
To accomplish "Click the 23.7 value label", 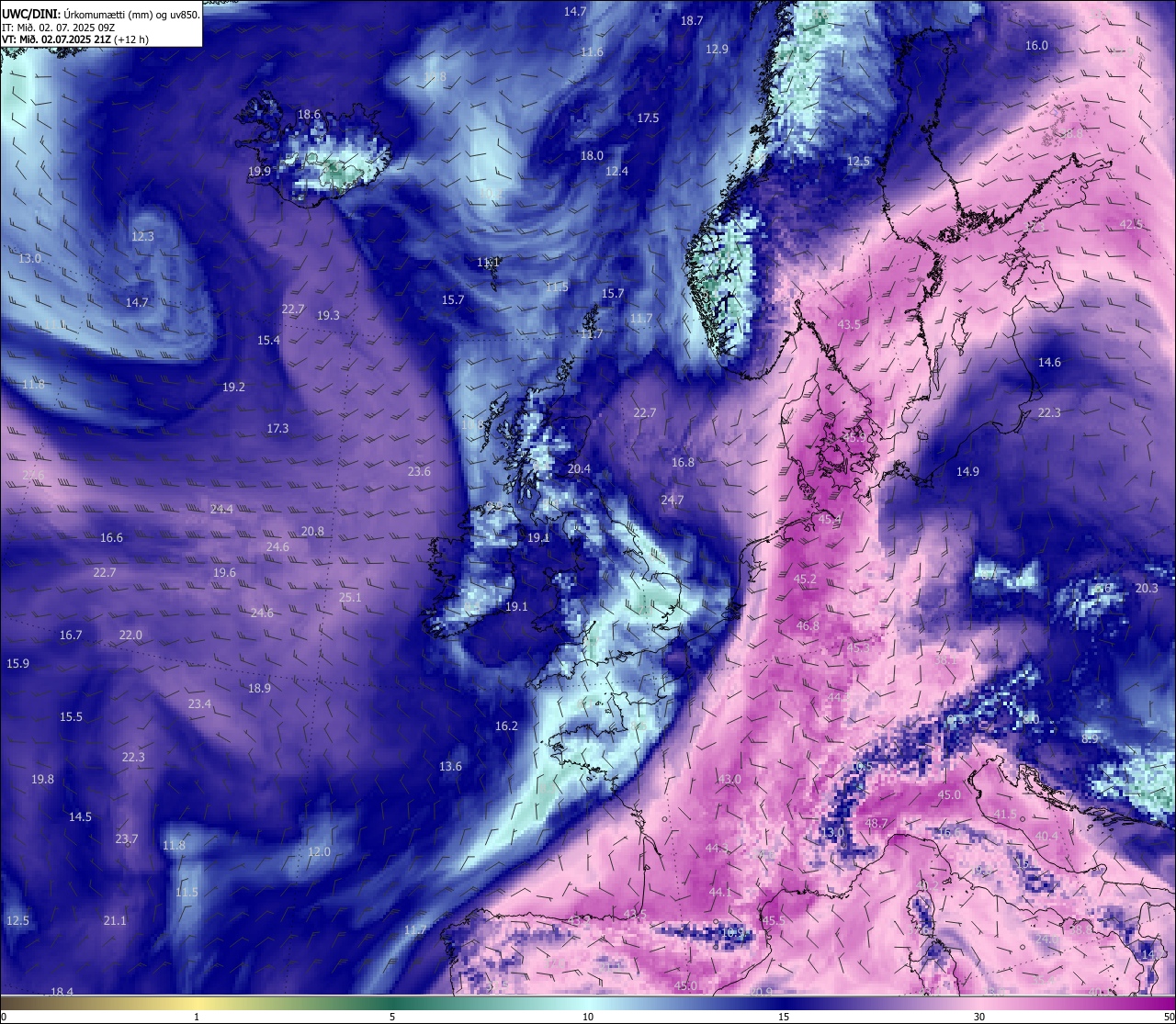I will click(x=127, y=839).
